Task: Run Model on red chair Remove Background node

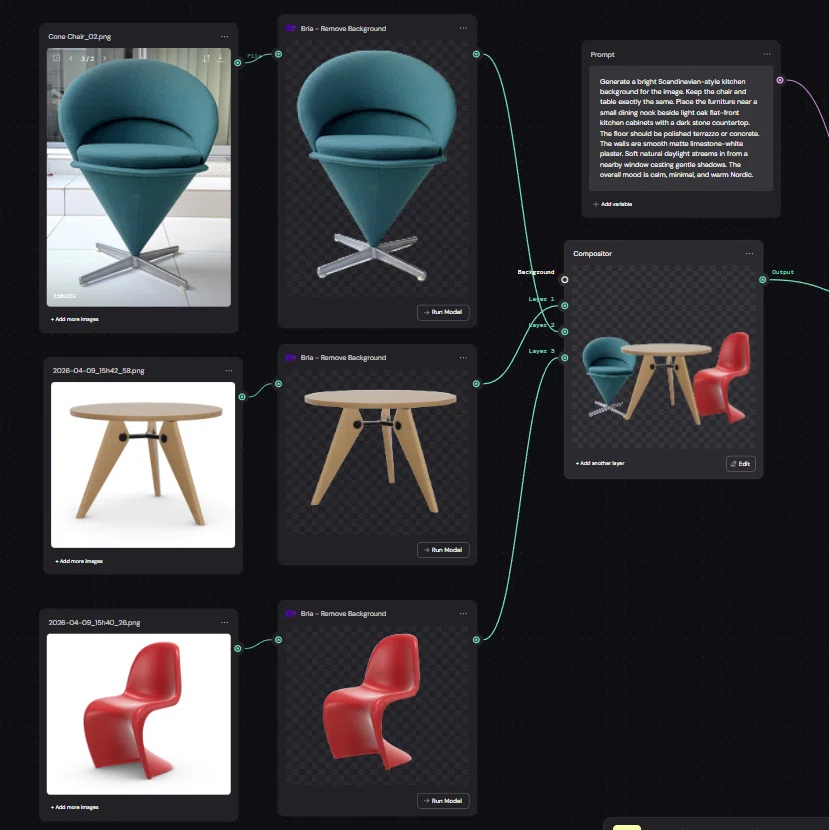Action: pyautogui.click(x=443, y=801)
